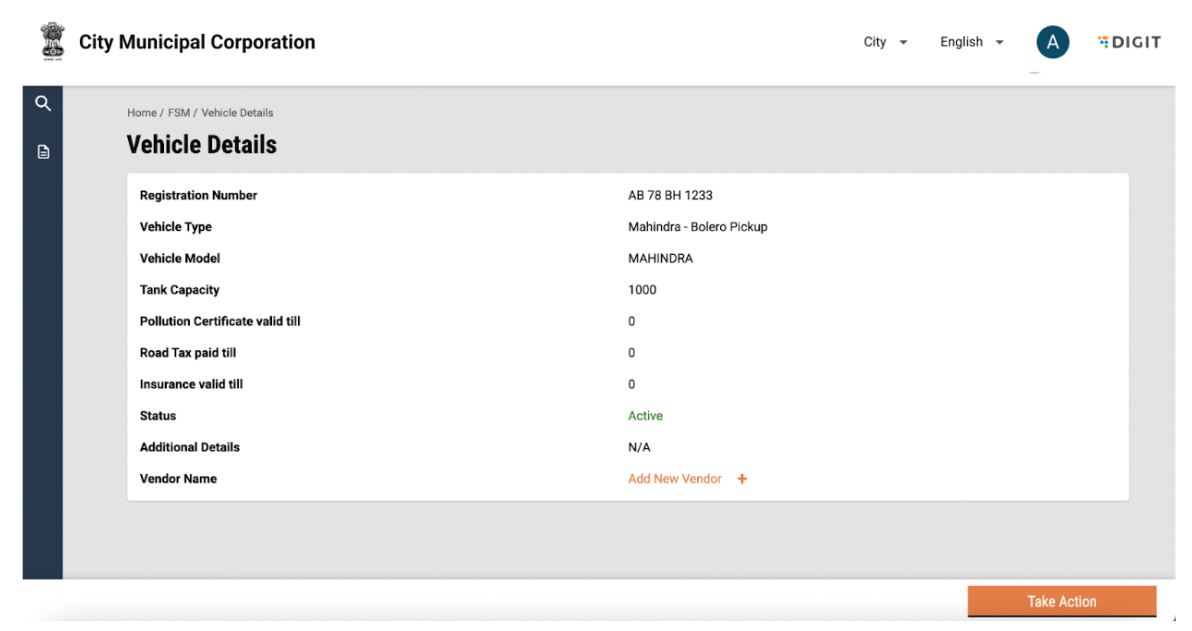Open the English language dropdown

pos(971,42)
